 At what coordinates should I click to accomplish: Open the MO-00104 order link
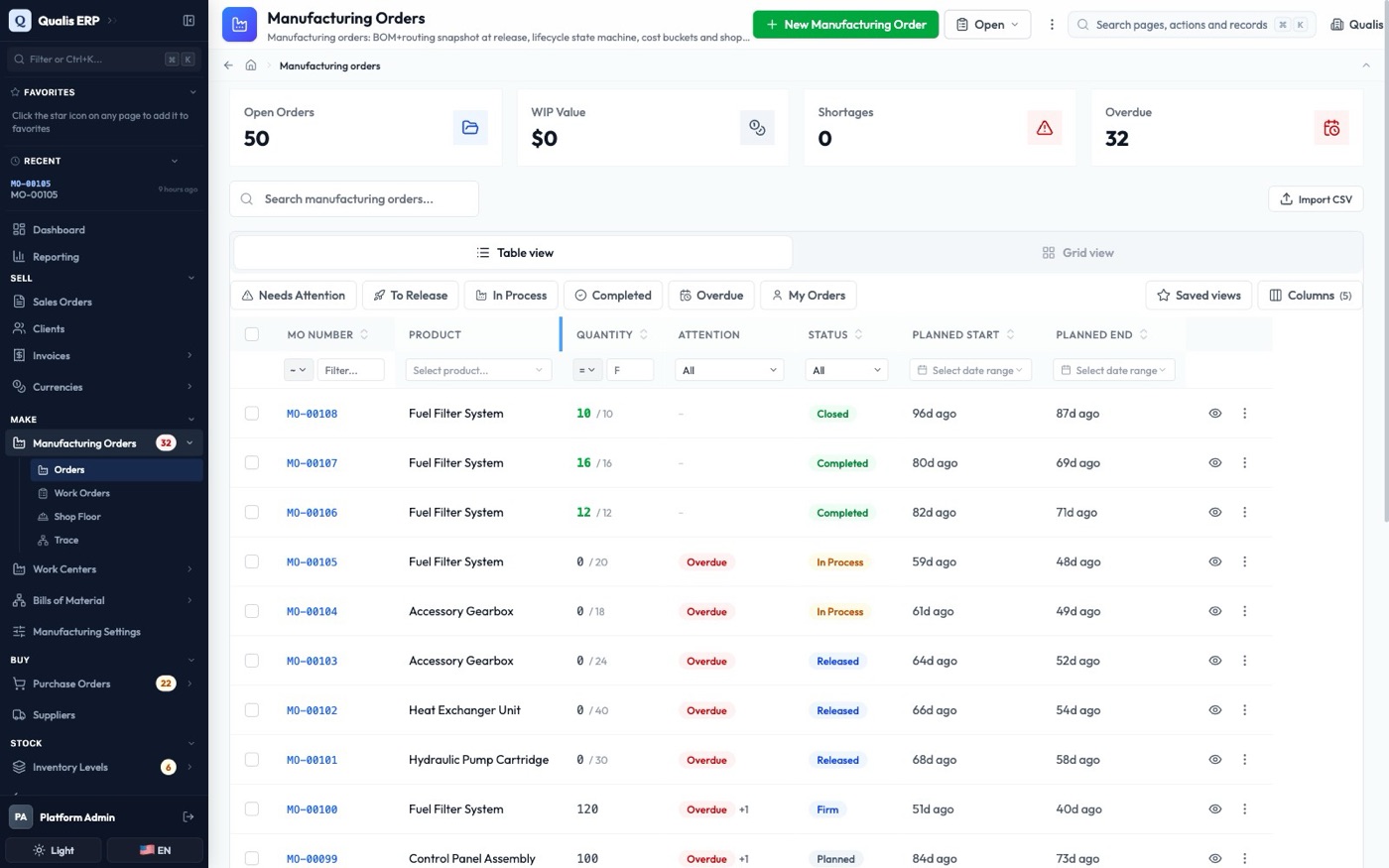[x=312, y=611]
